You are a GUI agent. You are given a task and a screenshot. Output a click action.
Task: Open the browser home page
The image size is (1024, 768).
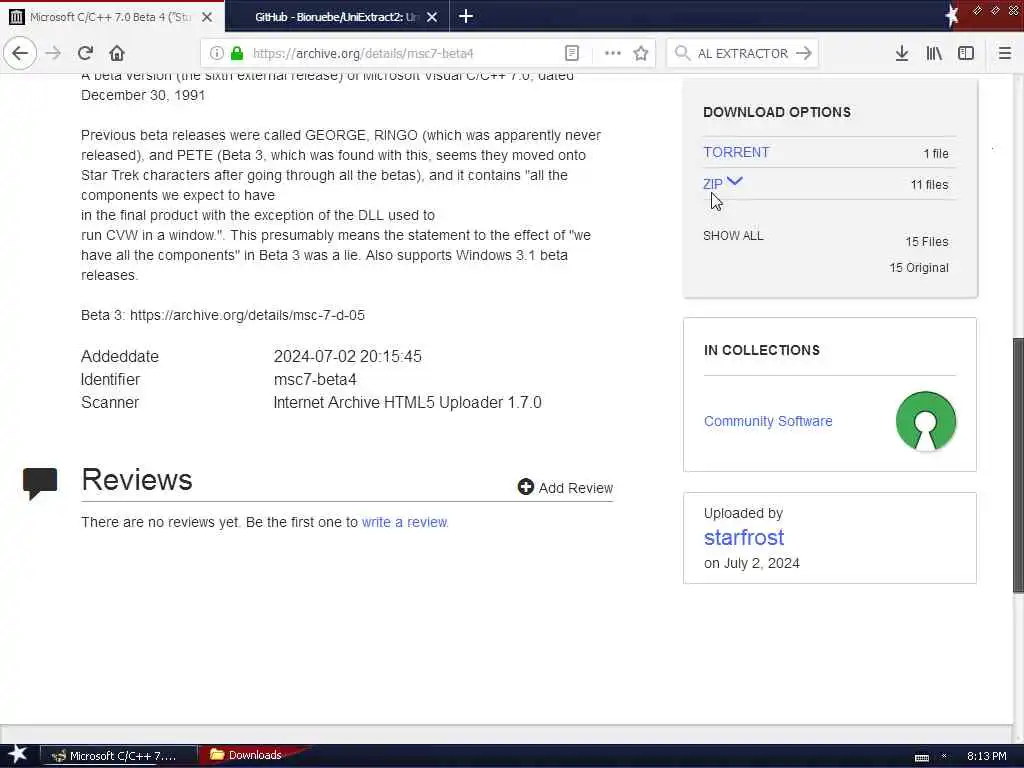tap(117, 53)
